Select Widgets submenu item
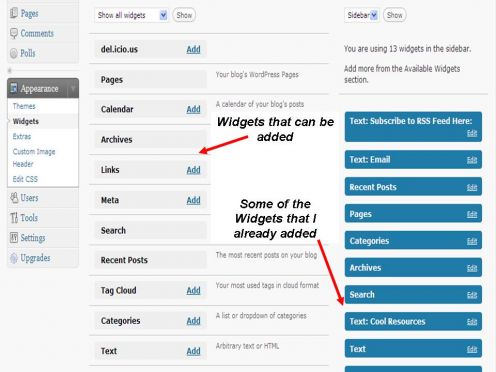The image size is (496, 372). click(26, 121)
